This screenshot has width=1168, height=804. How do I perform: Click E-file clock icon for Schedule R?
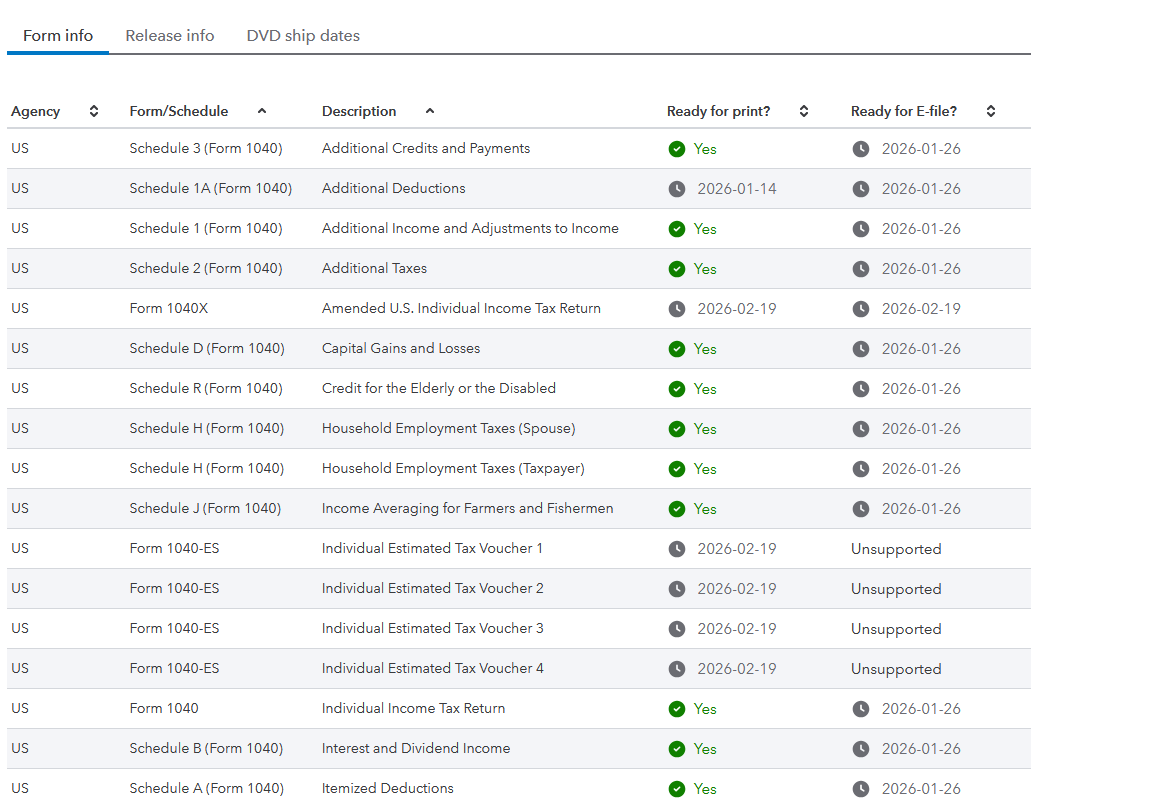(861, 389)
